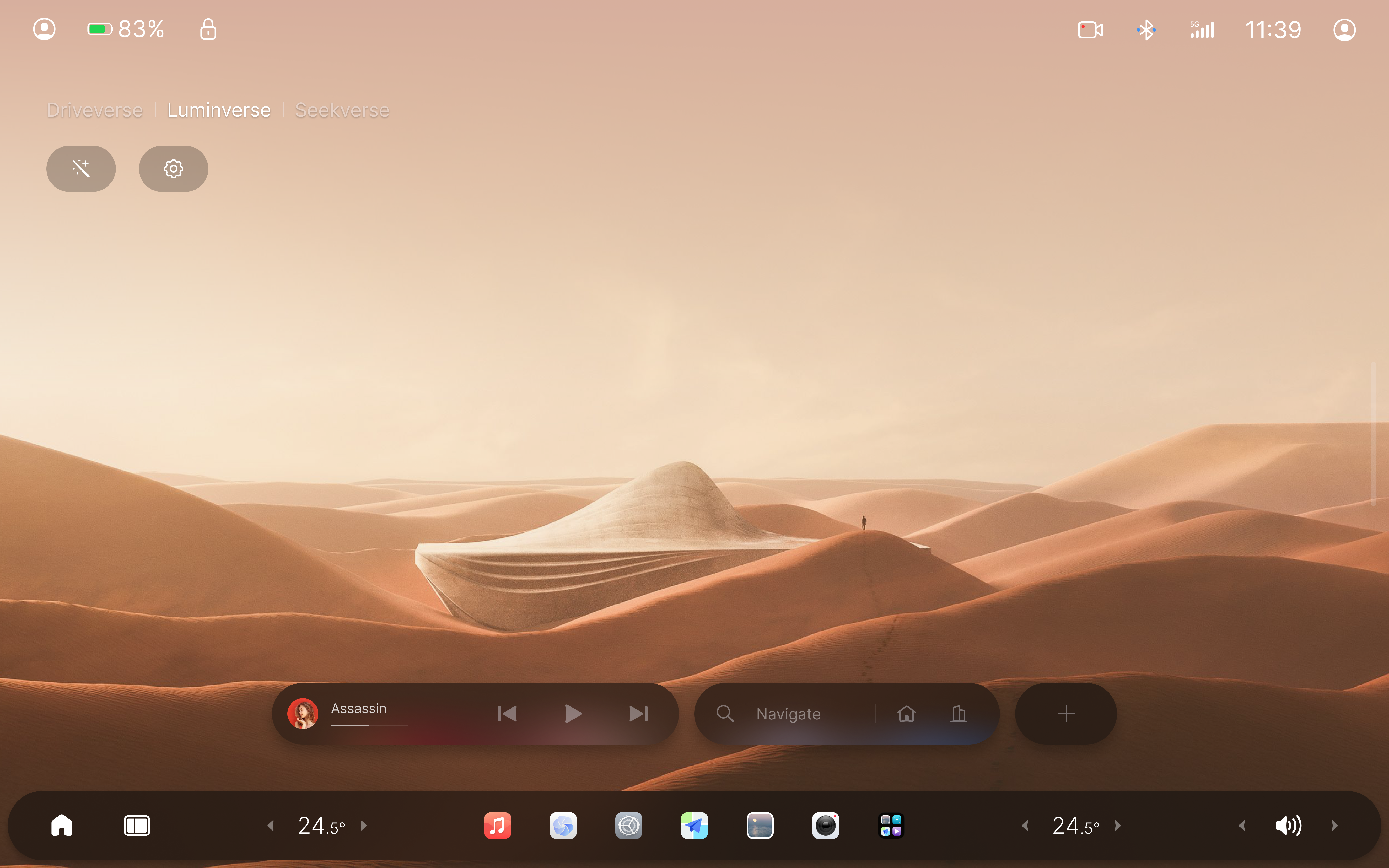Open the Assassin song title
Screen dimensions: 1389x868
(x=359, y=708)
